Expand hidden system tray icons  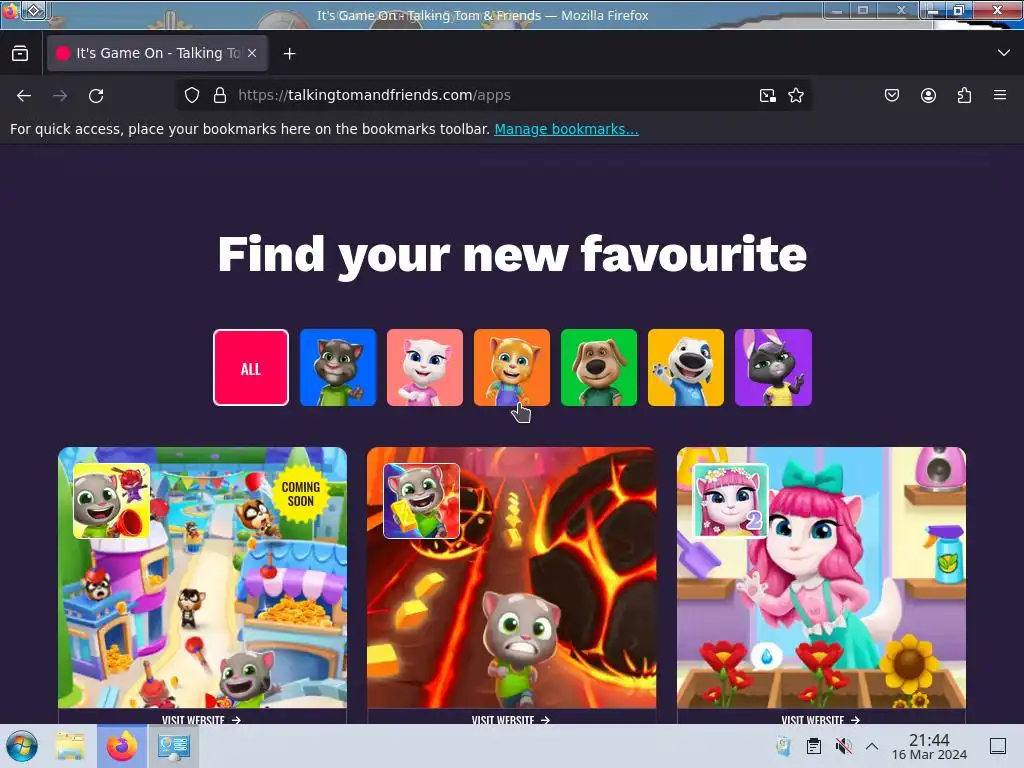[872, 746]
